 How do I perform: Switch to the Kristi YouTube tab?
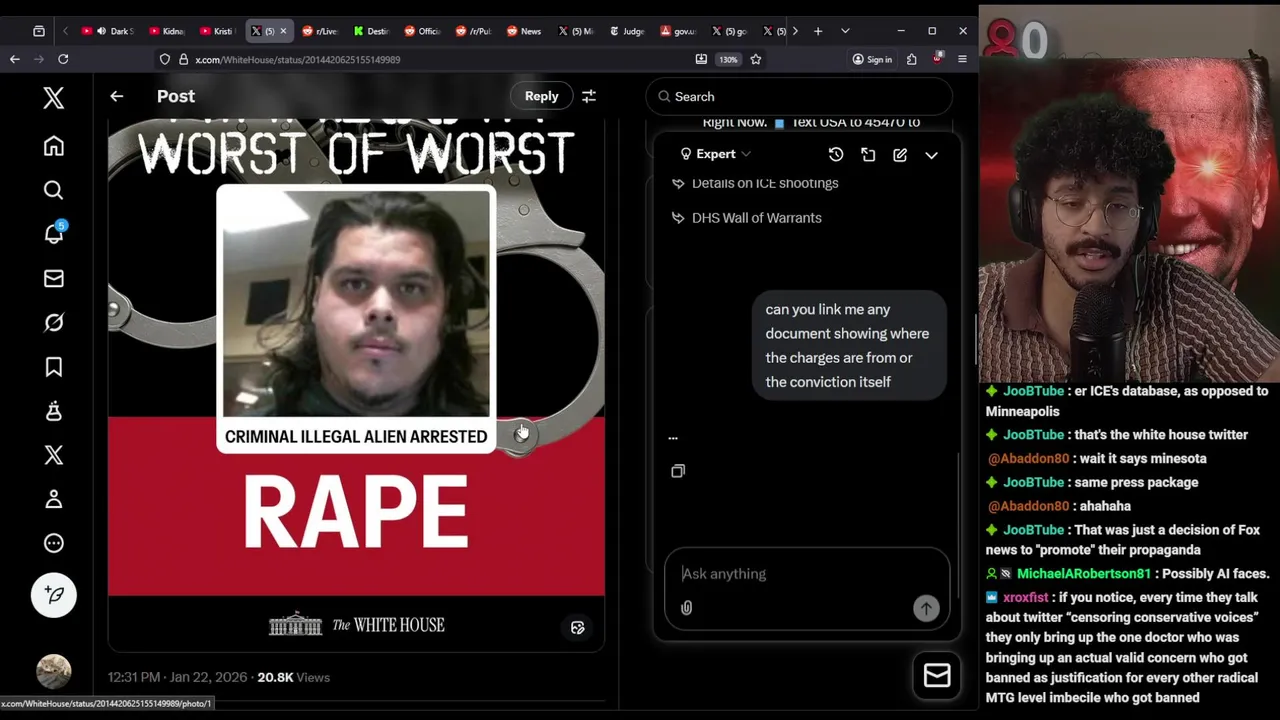(217, 31)
